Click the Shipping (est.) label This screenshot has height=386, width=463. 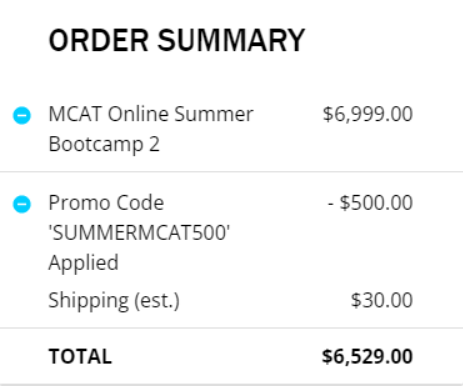(x=114, y=301)
